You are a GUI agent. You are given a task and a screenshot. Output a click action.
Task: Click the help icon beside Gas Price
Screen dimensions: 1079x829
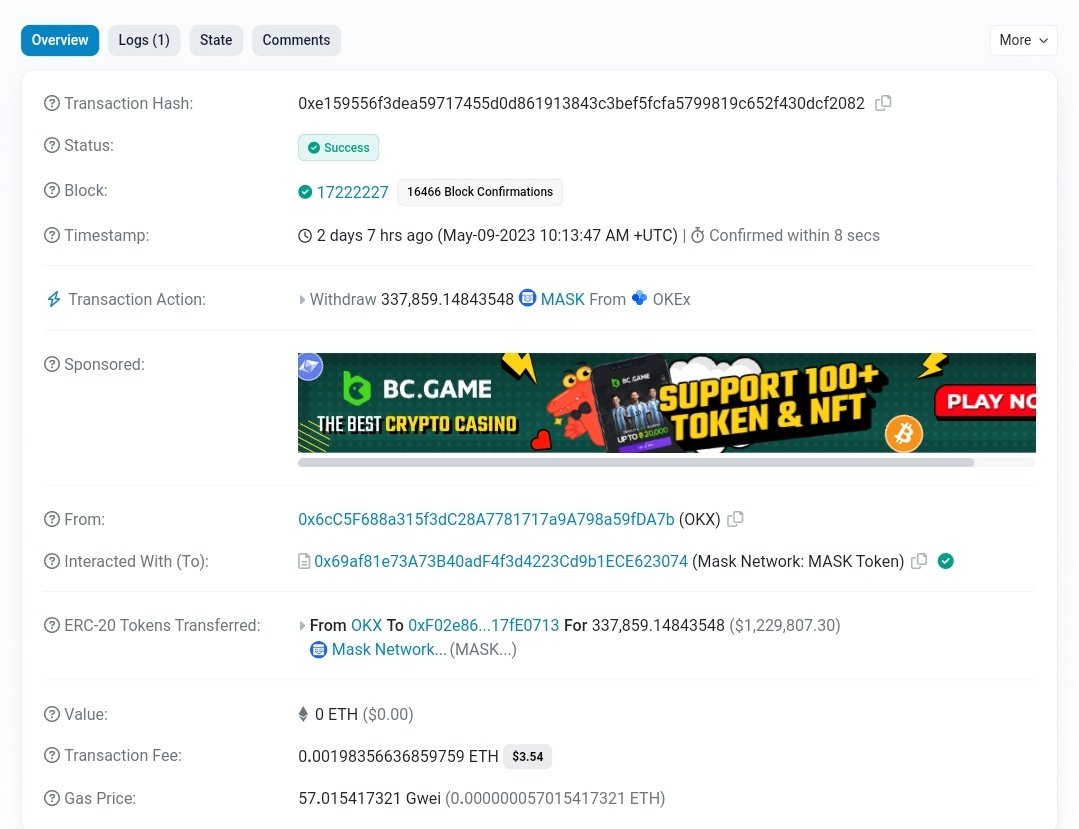click(52, 798)
